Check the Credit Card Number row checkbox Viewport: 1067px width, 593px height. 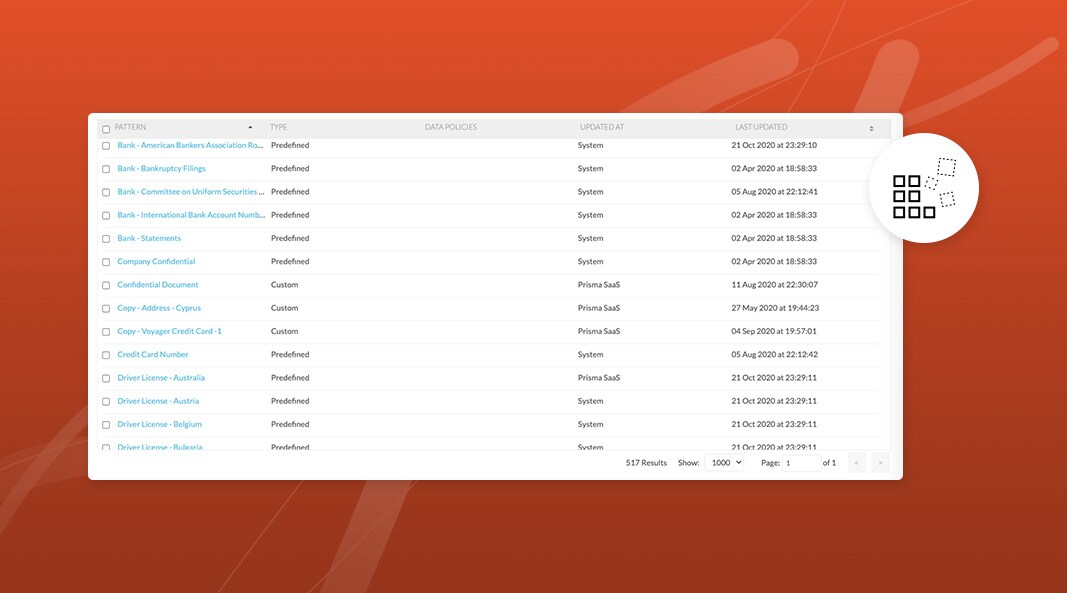tap(105, 355)
